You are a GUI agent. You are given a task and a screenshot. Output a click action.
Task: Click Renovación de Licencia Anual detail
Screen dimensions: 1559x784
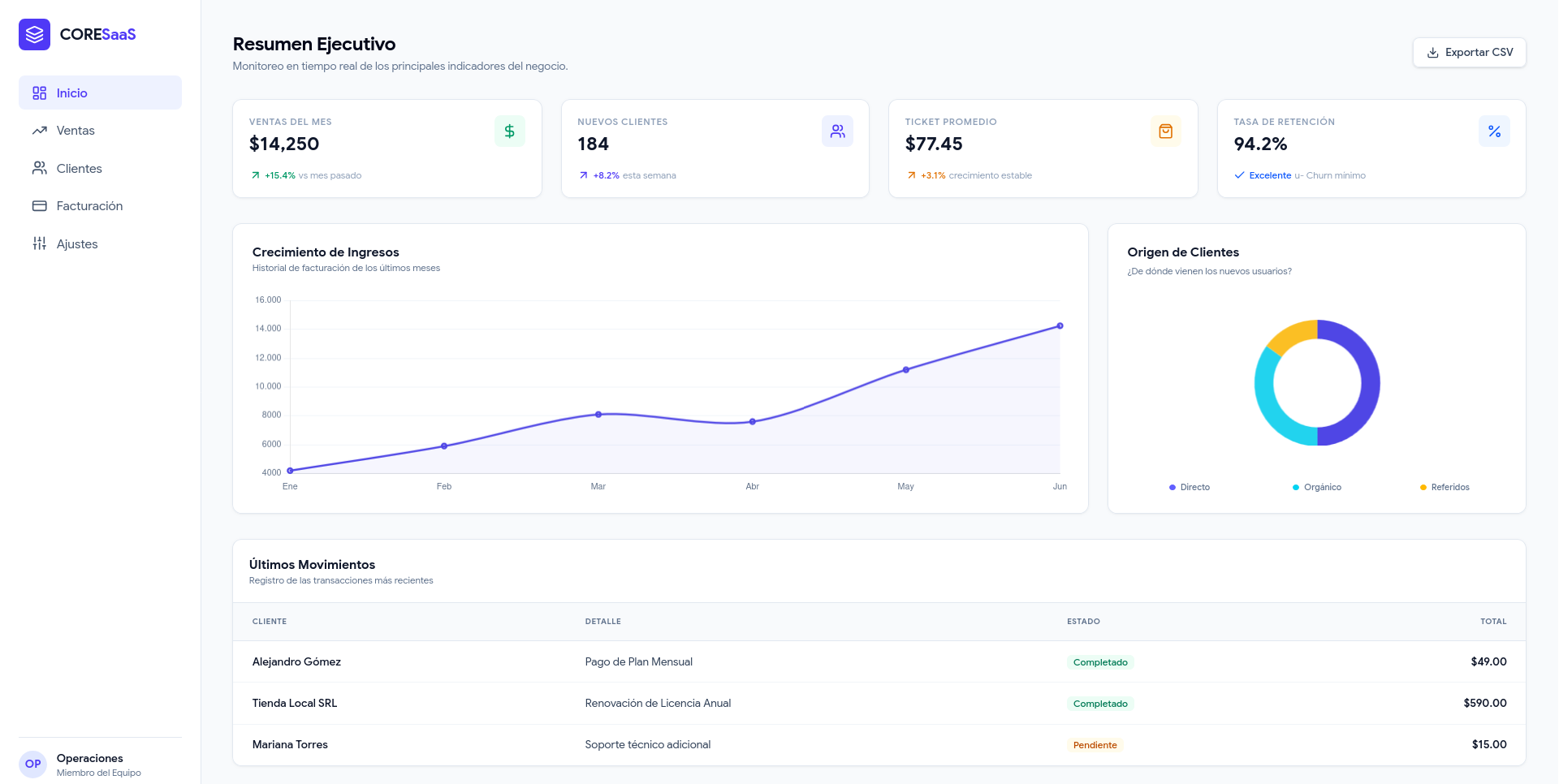tap(659, 704)
